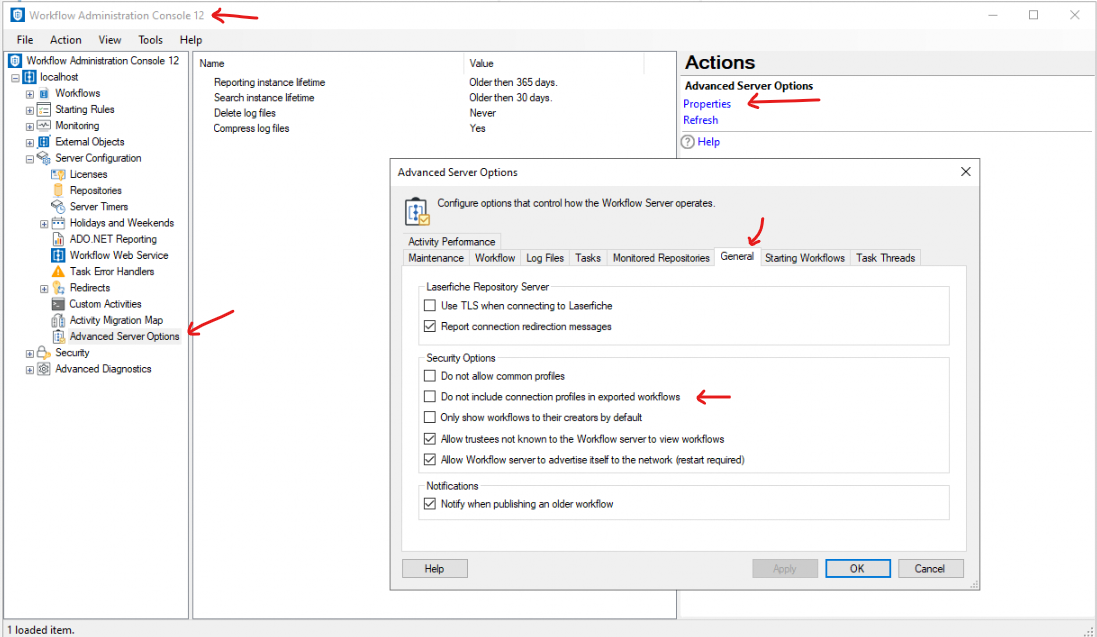Open the Monitored Repositories tab
Screen dimensions: 1097x637
pos(661,258)
